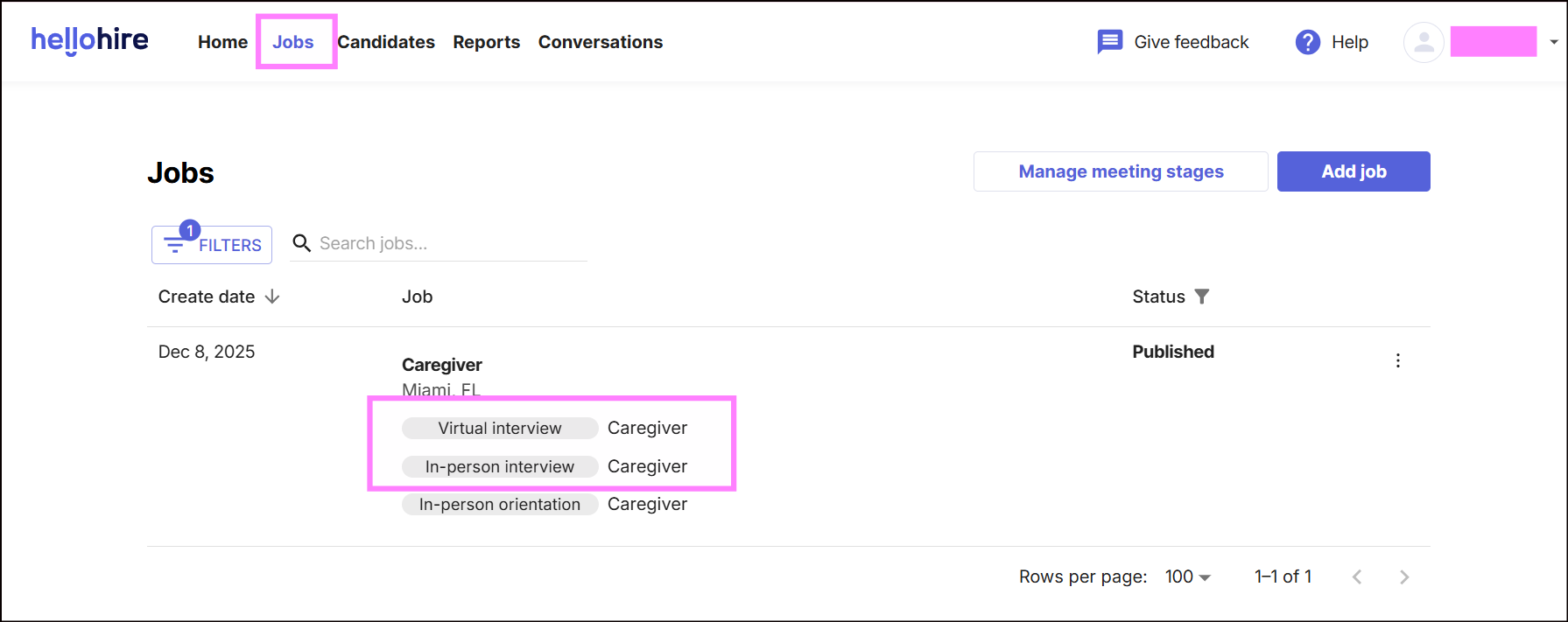Click the Give feedback link
This screenshot has height=622, width=1568.
click(x=1192, y=42)
